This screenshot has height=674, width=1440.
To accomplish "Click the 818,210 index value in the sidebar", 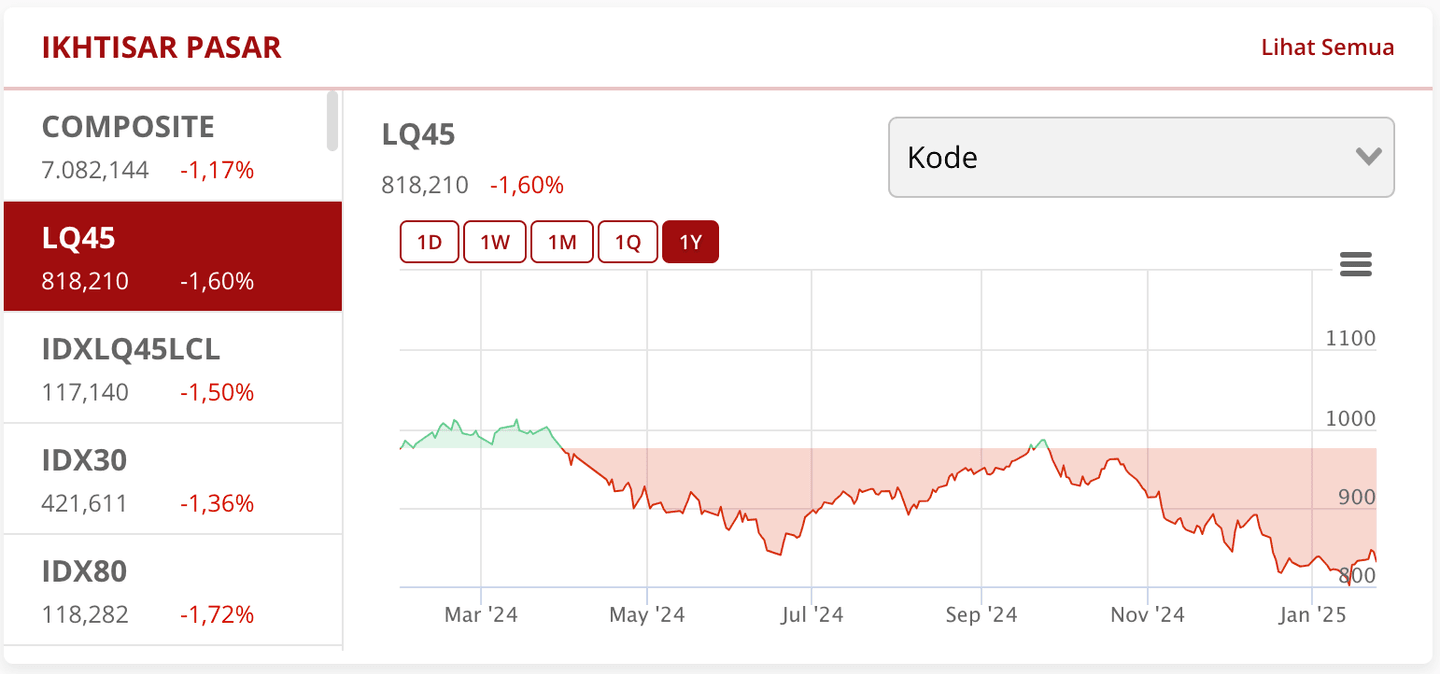I will pyautogui.click(x=85, y=281).
